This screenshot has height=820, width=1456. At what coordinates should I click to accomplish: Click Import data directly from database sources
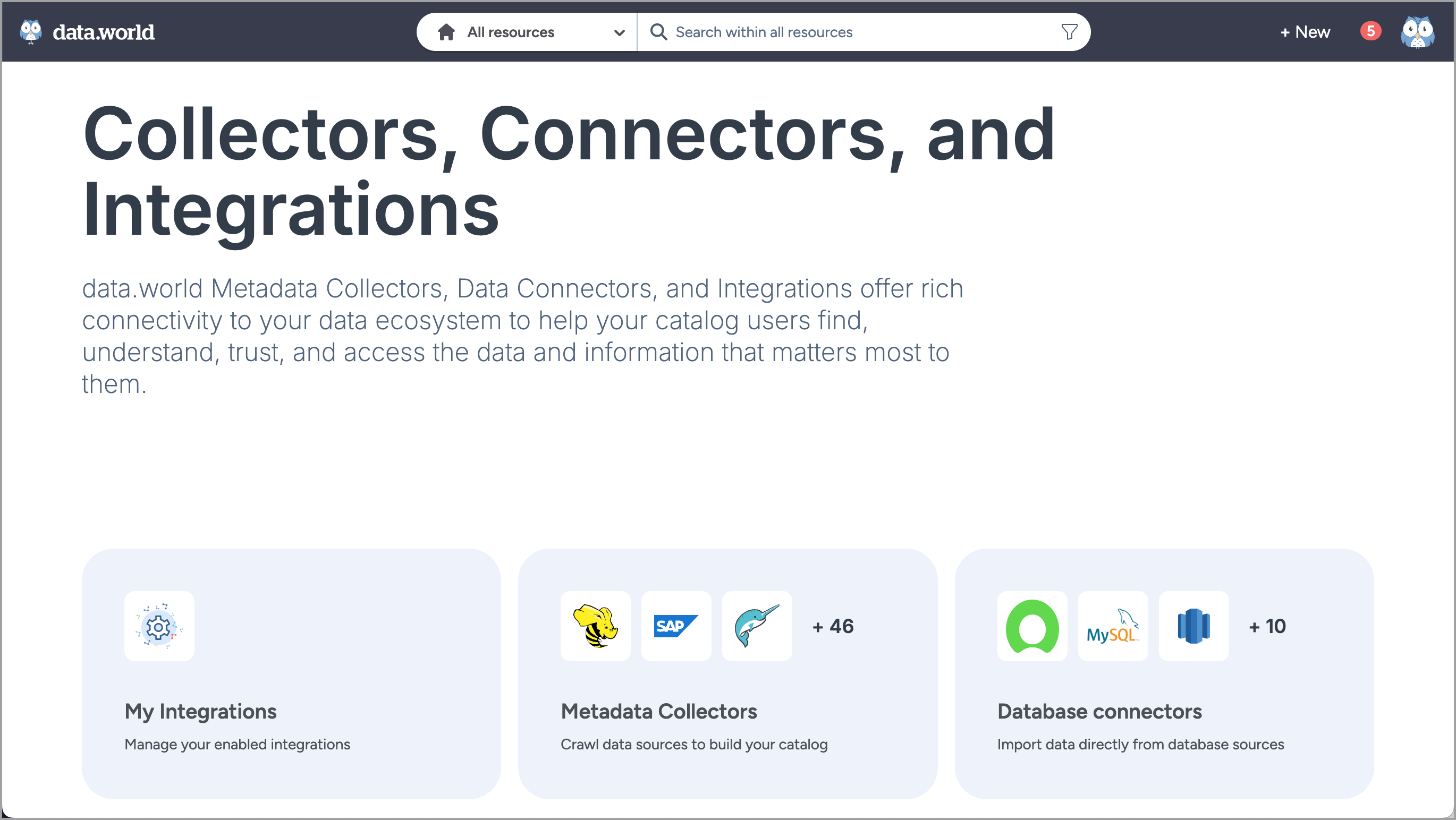1140,745
